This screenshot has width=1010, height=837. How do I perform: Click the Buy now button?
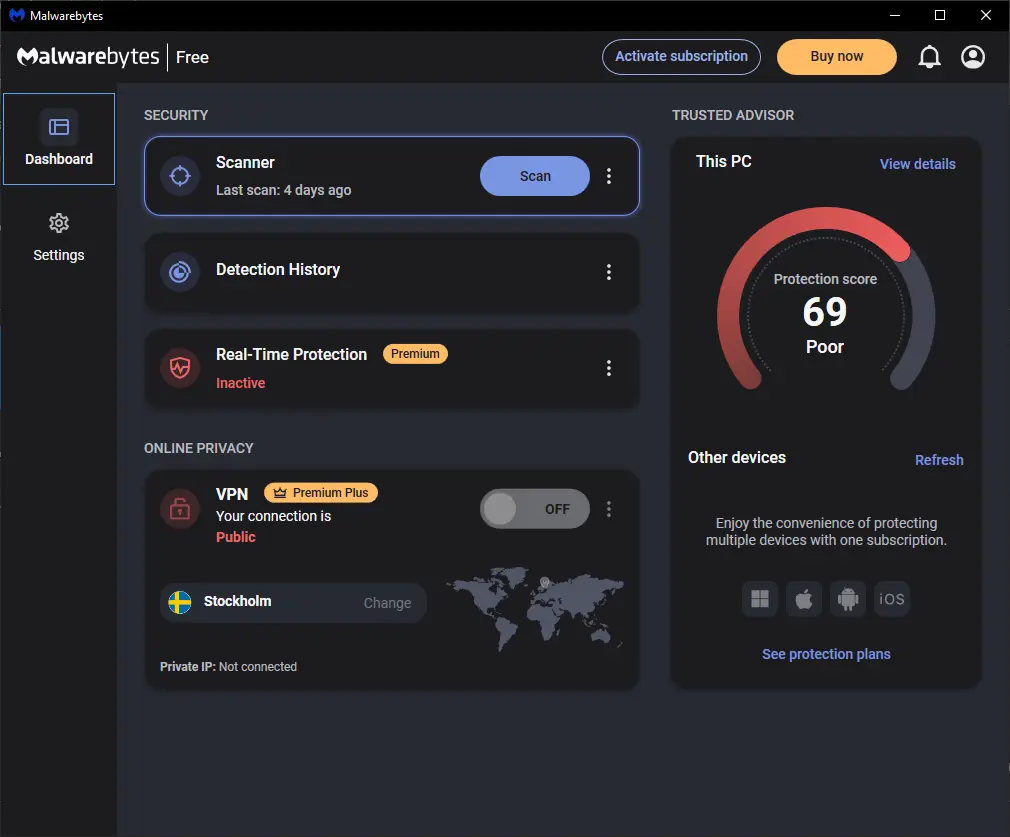(837, 57)
